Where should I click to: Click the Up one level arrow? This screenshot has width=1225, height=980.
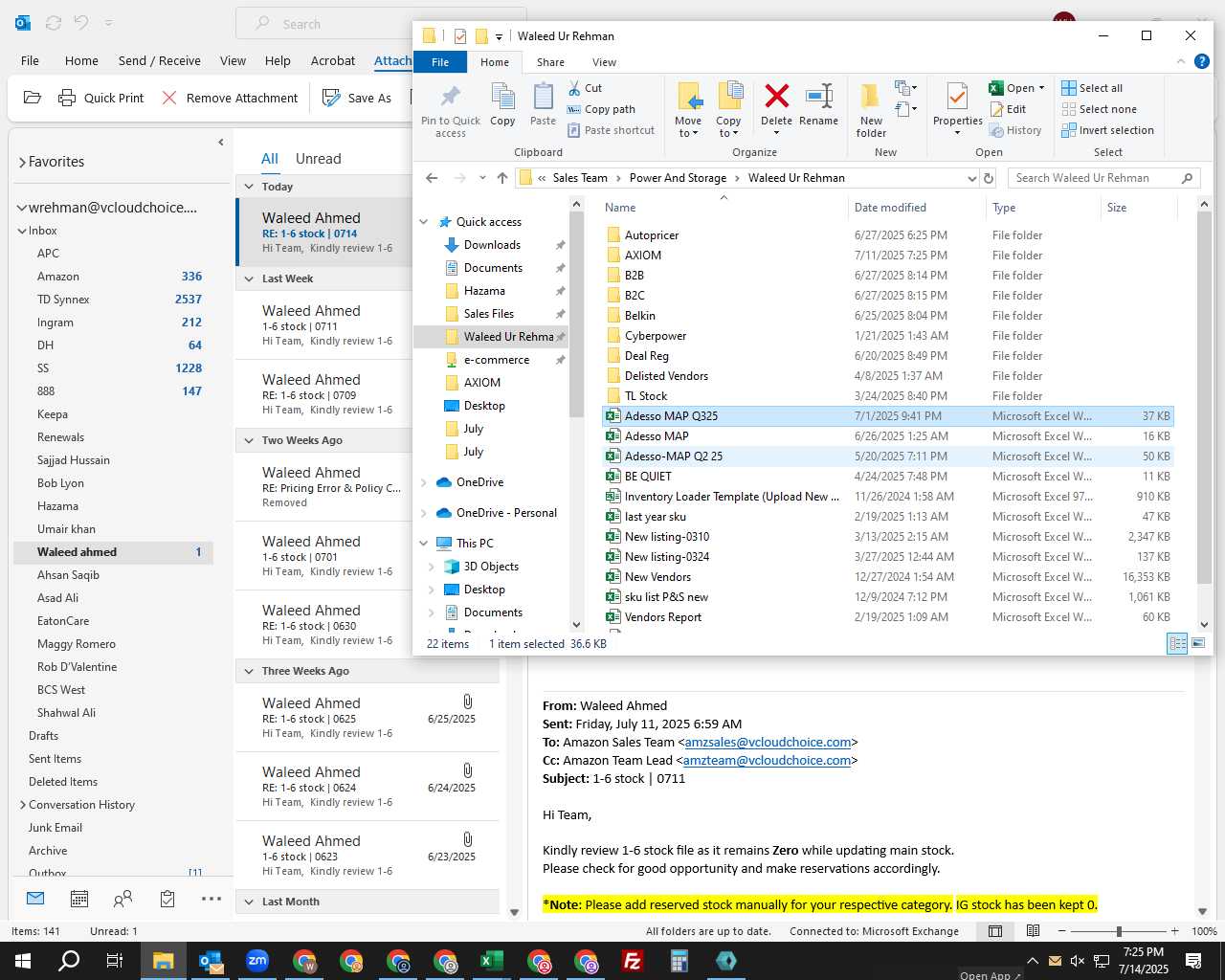(x=502, y=178)
